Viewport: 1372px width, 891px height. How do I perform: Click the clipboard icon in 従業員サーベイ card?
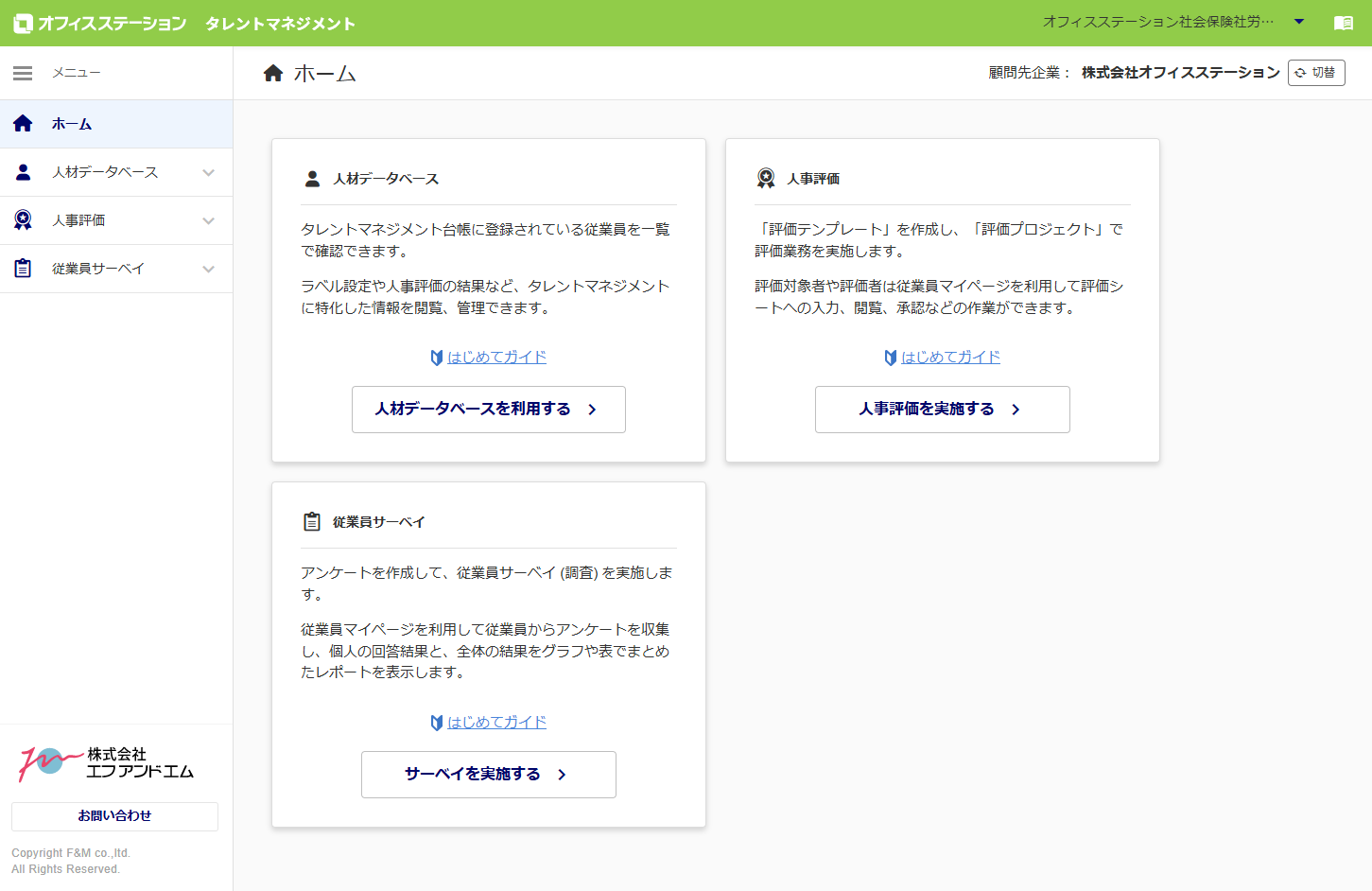point(312,521)
